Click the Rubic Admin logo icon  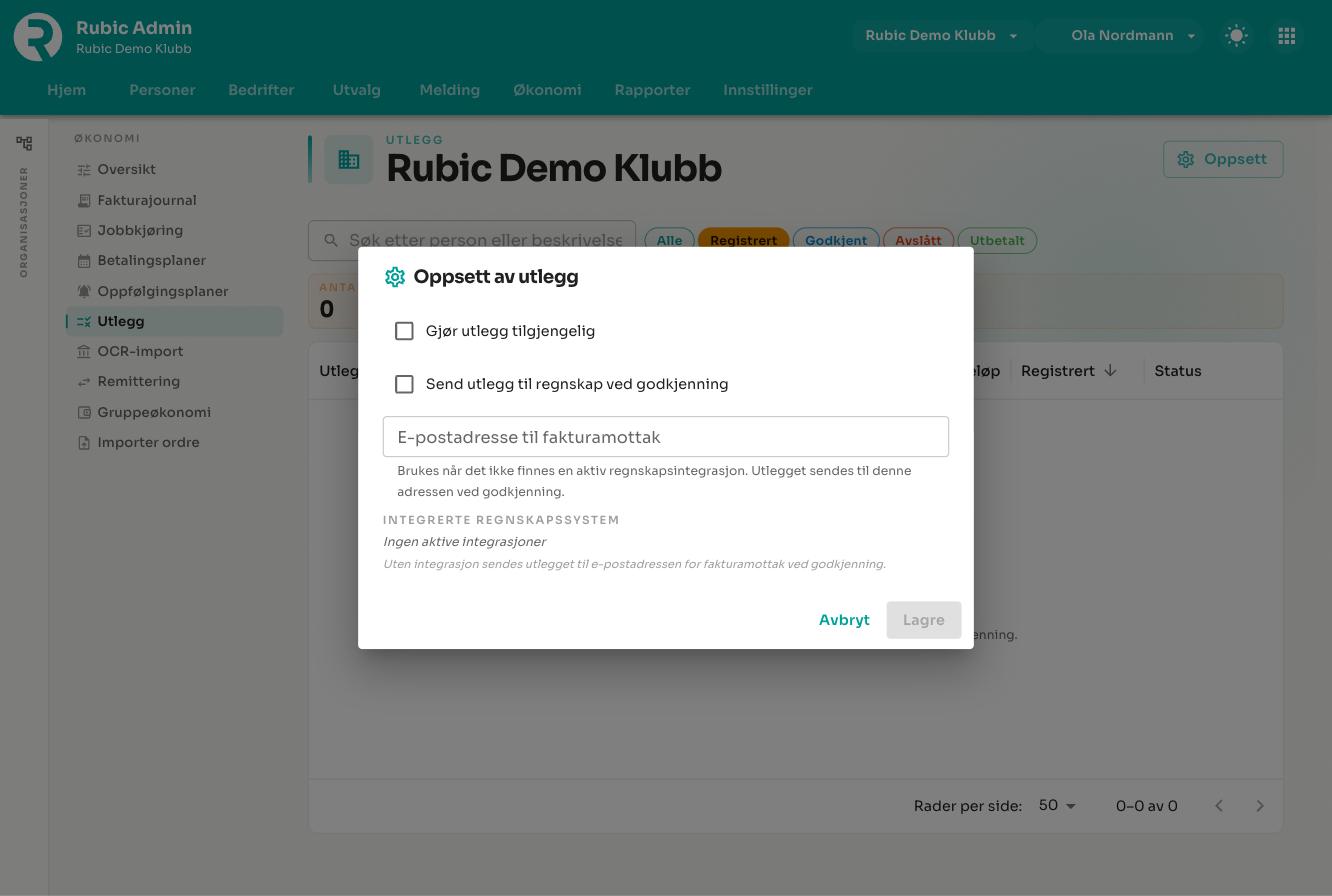pos(38,37)
